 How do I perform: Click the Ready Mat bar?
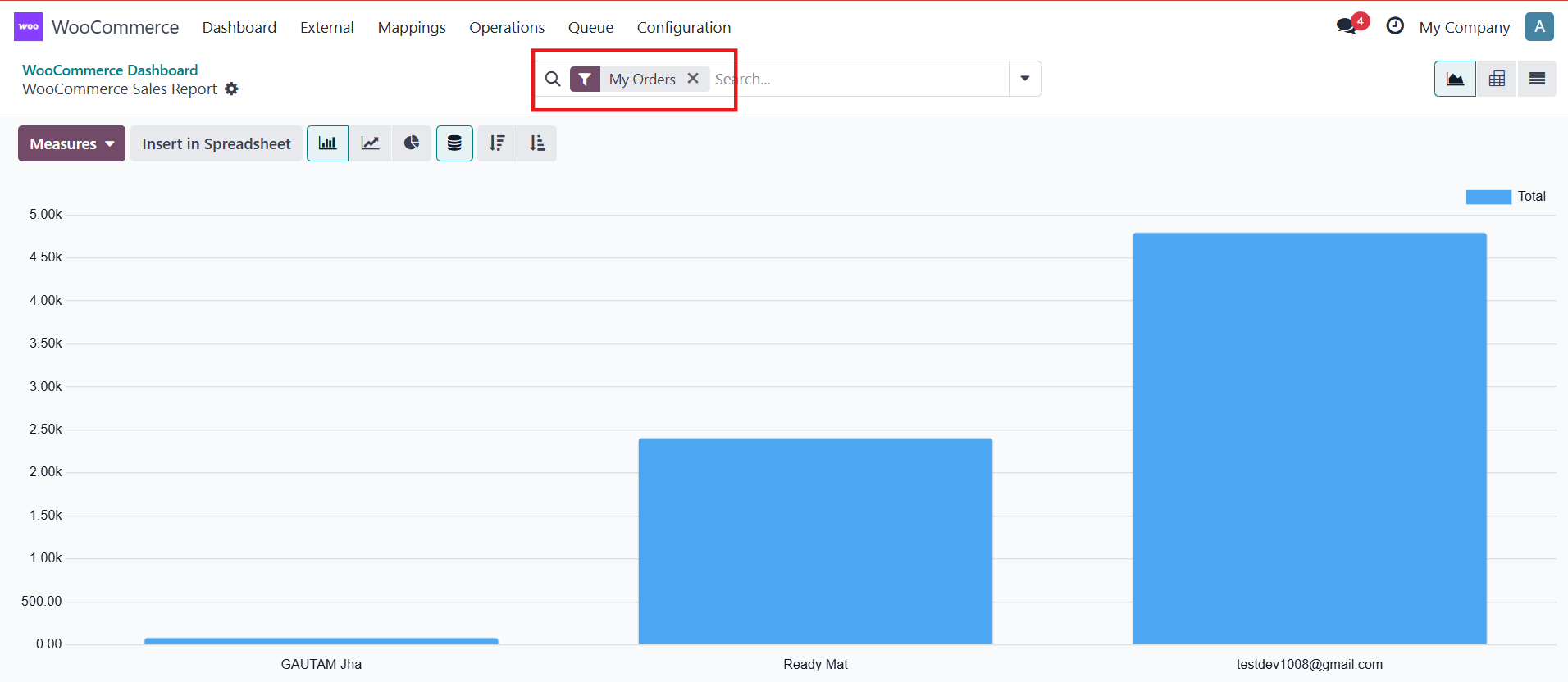click(x=815, y=541)
